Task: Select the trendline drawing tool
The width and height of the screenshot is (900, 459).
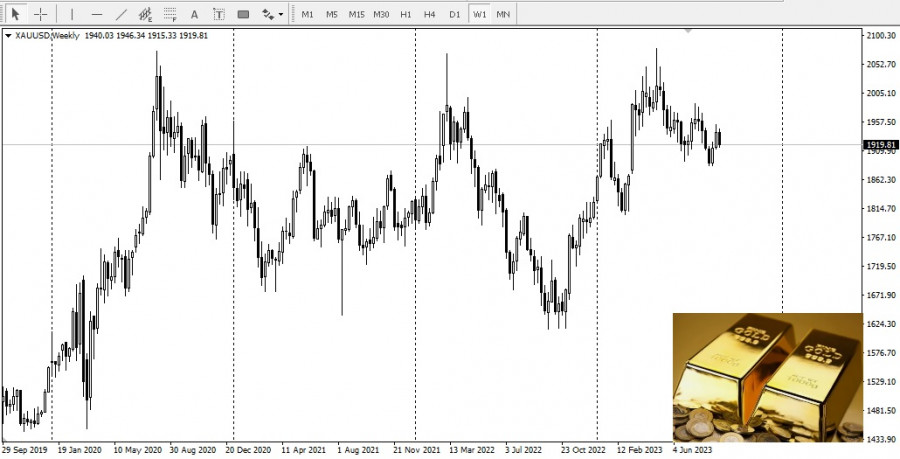Action: [121, 14]
